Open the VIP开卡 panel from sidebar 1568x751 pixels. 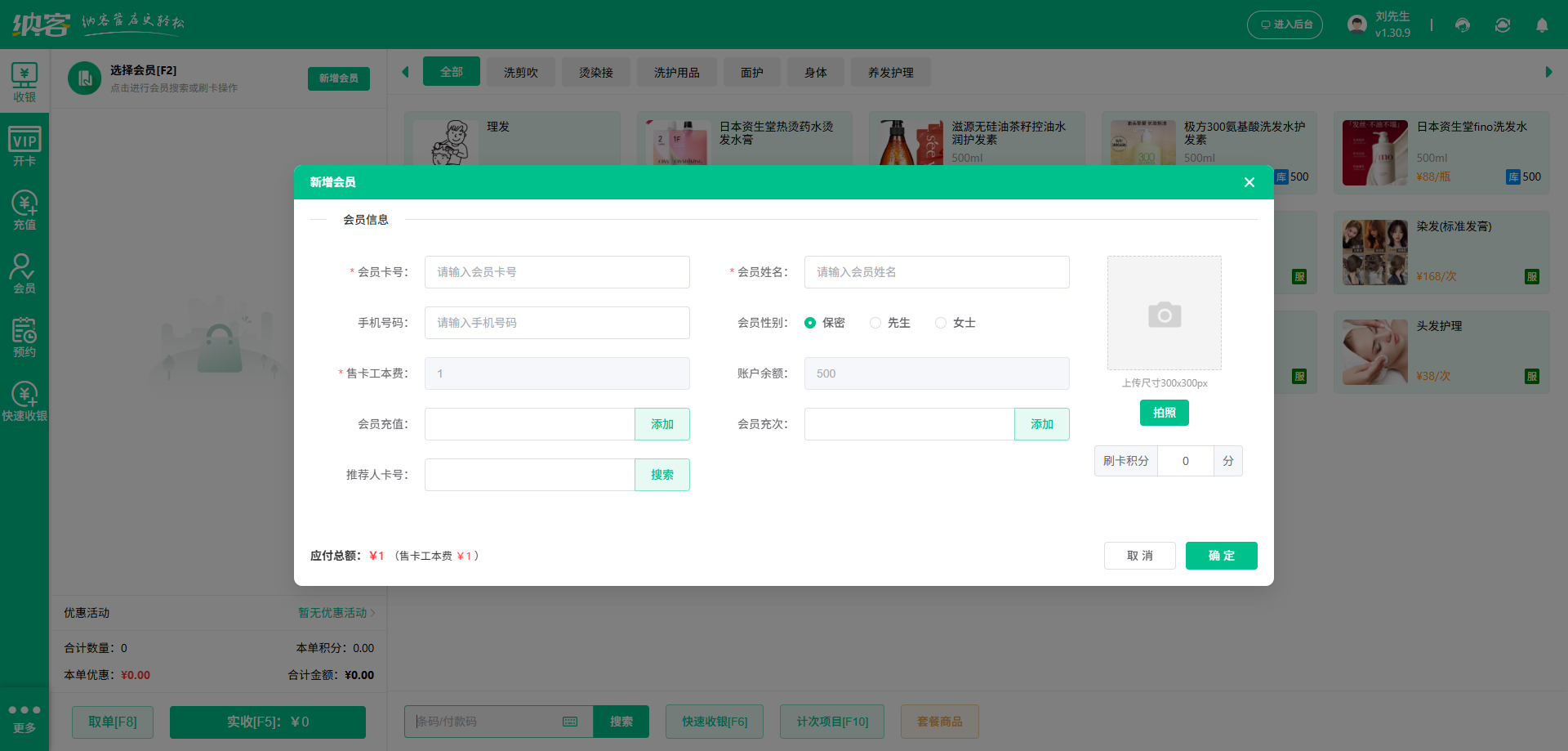point(24,145)
